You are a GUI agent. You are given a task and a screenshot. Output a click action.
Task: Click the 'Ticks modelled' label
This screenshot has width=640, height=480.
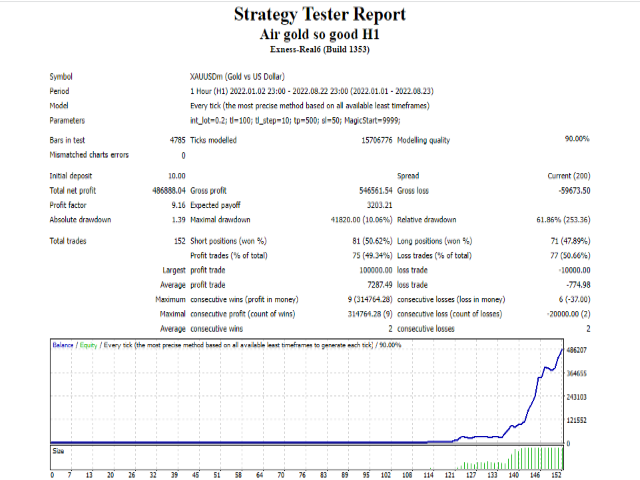pyautogui.click(x=213, y=140)
